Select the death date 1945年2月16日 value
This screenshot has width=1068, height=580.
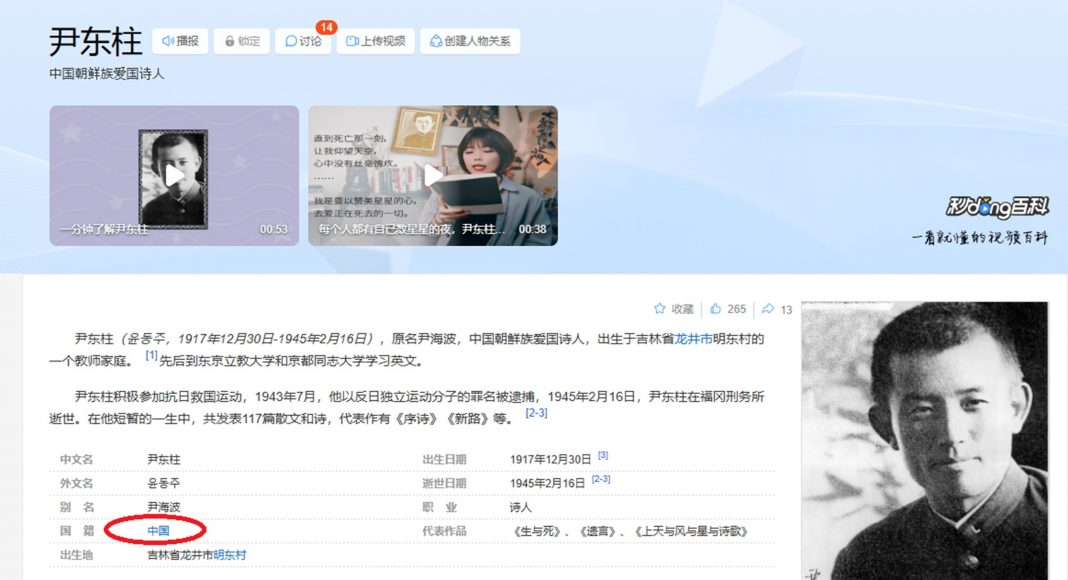pos(548,483)
